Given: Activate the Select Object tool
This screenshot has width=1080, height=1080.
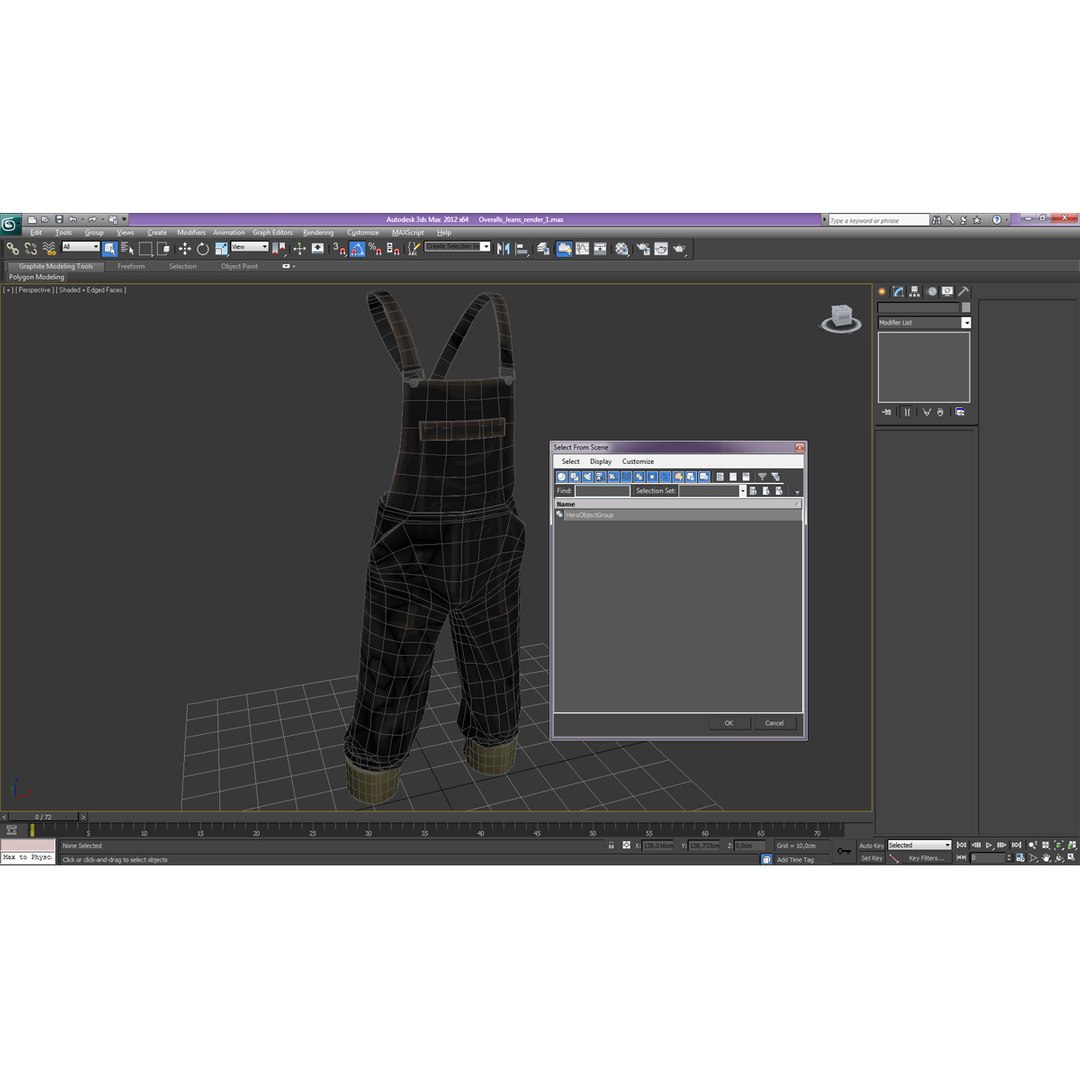Looking at the screenshot, I should [110, 249].
